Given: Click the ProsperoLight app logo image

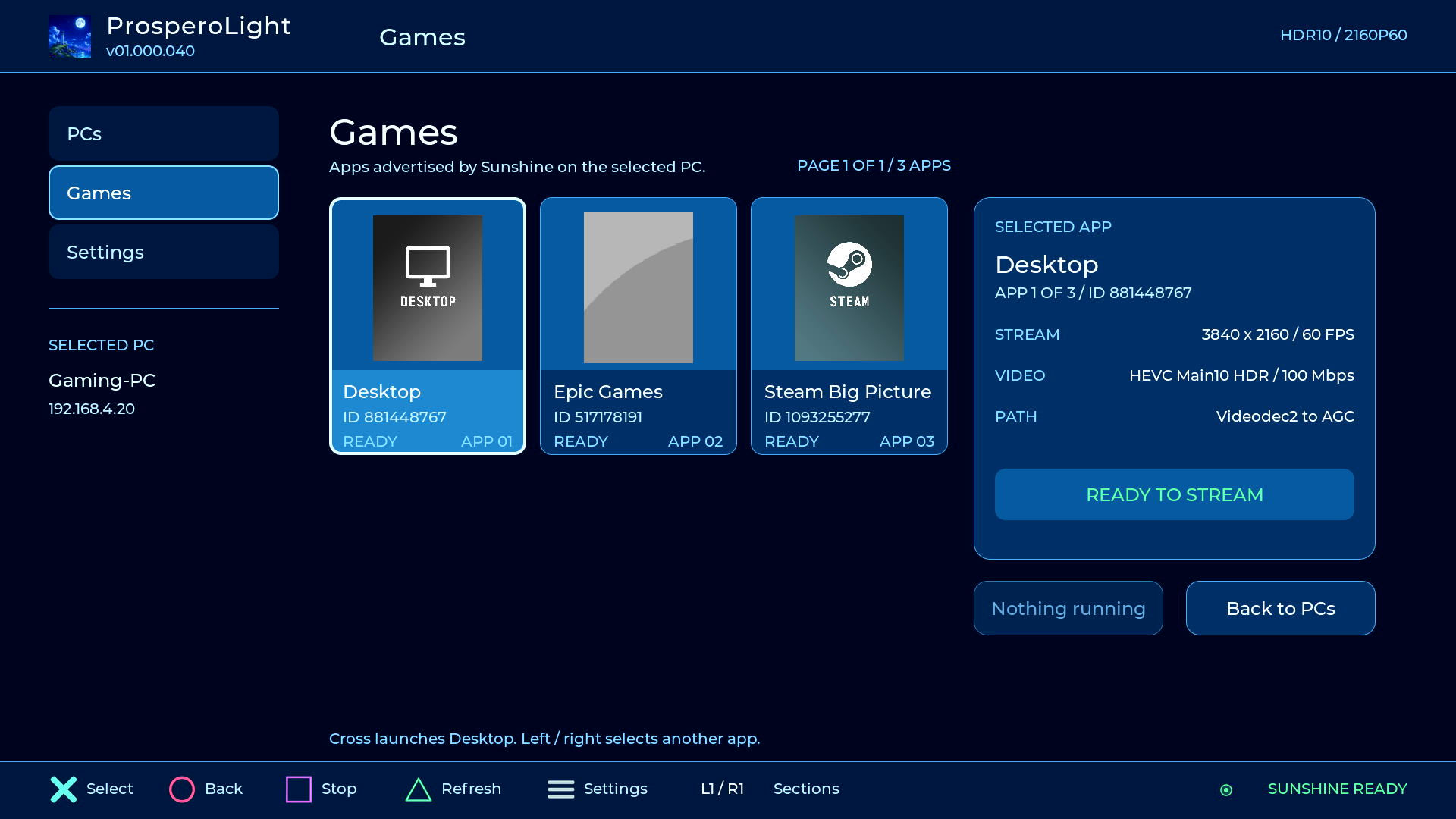Looking at the screenshot, I should tap(70, 36).
